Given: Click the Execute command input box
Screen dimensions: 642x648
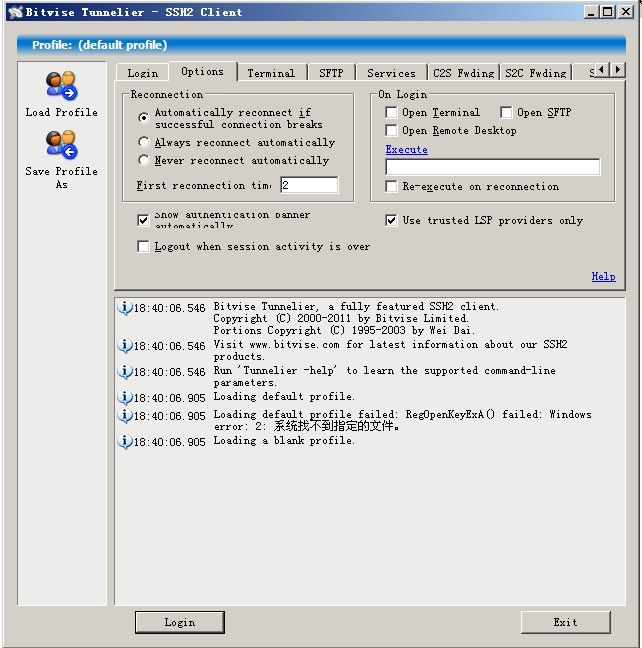Looking at the screenshot, I should click(x=492, y=167).
